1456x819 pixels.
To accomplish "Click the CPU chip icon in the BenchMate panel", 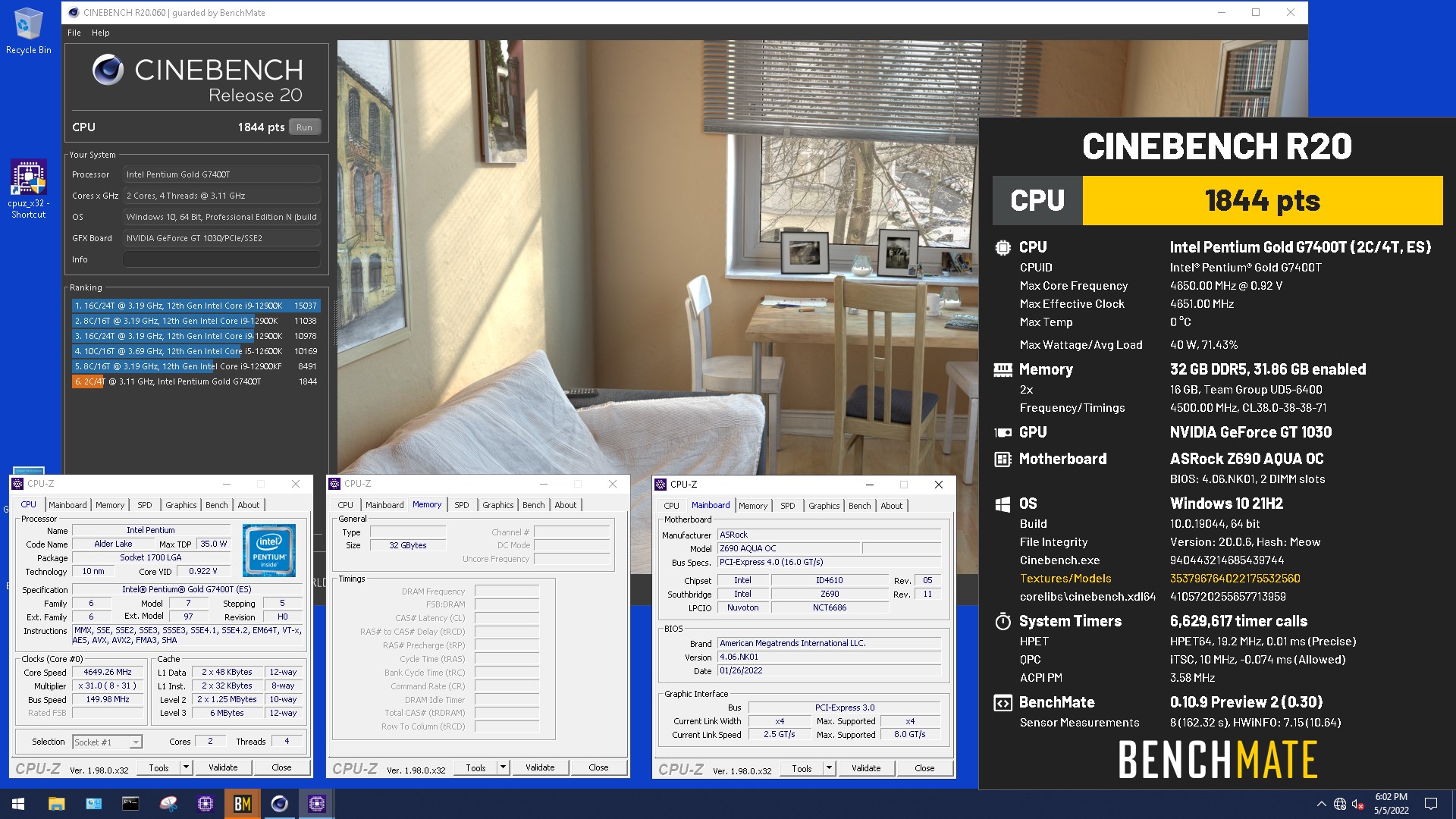I will pyautogui.click(x=1003, y=247).
